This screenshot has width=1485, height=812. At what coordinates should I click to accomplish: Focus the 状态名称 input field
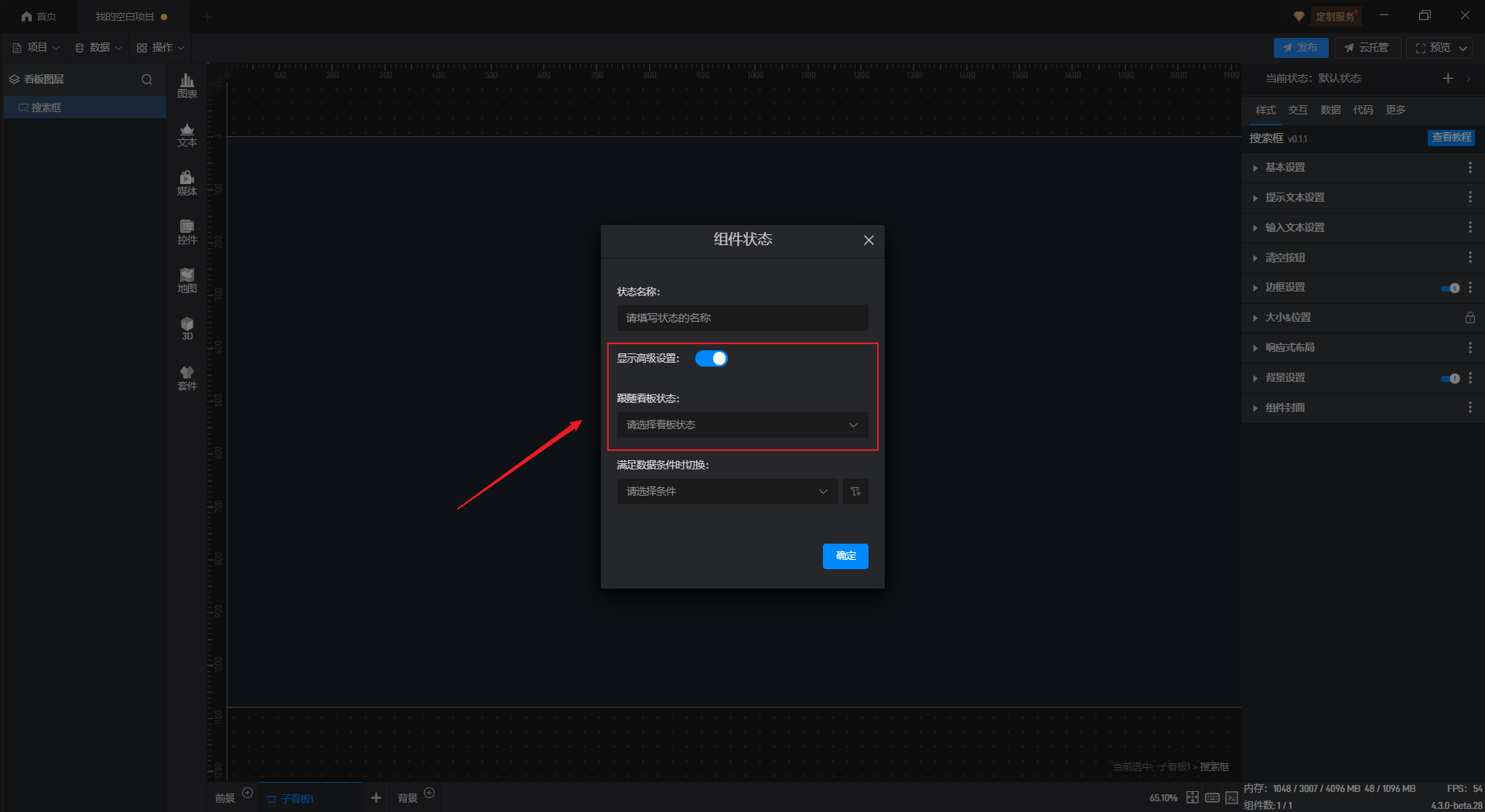[742, 318]
